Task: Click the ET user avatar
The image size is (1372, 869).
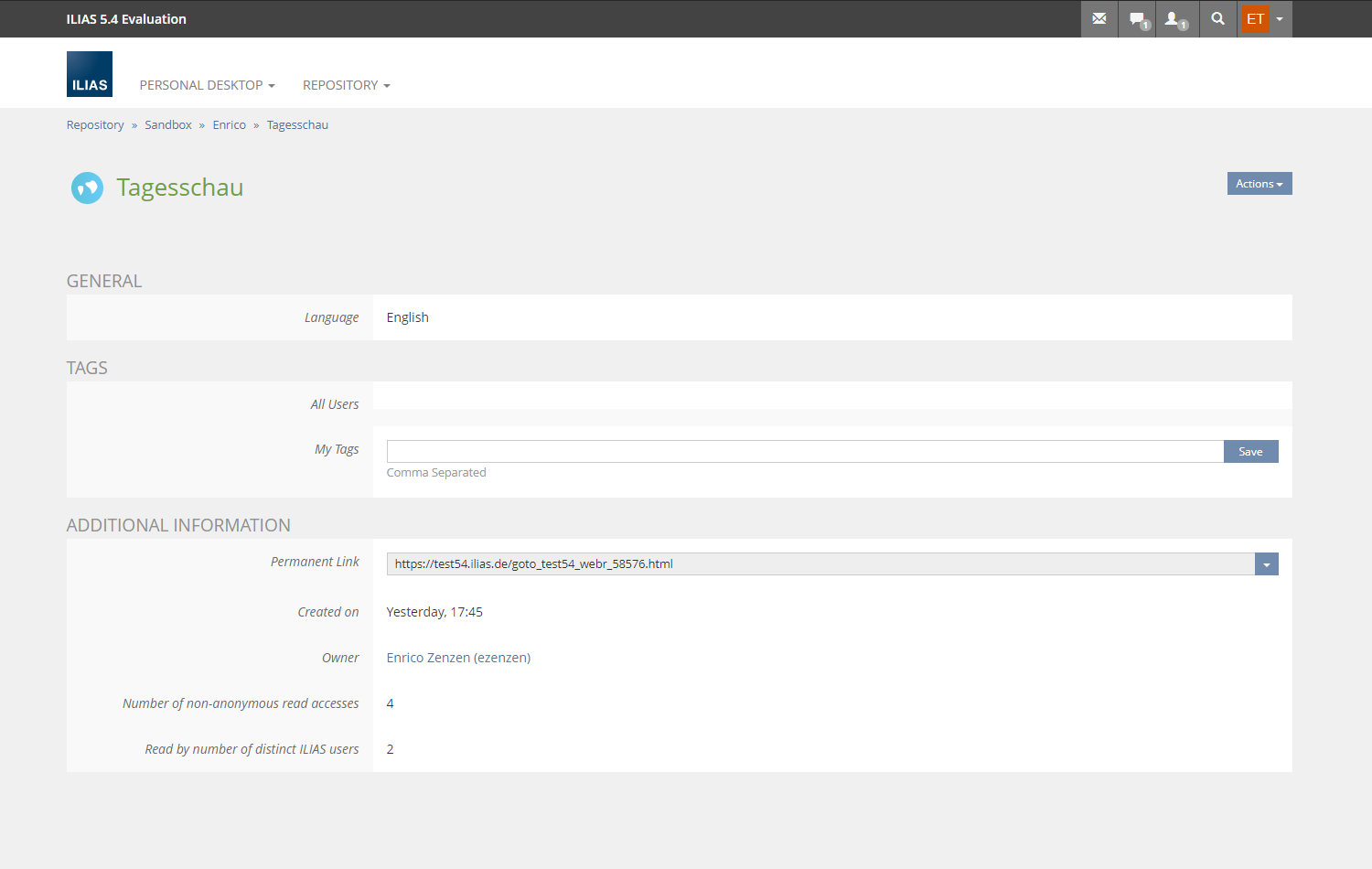Action: tap(1255, 18)
